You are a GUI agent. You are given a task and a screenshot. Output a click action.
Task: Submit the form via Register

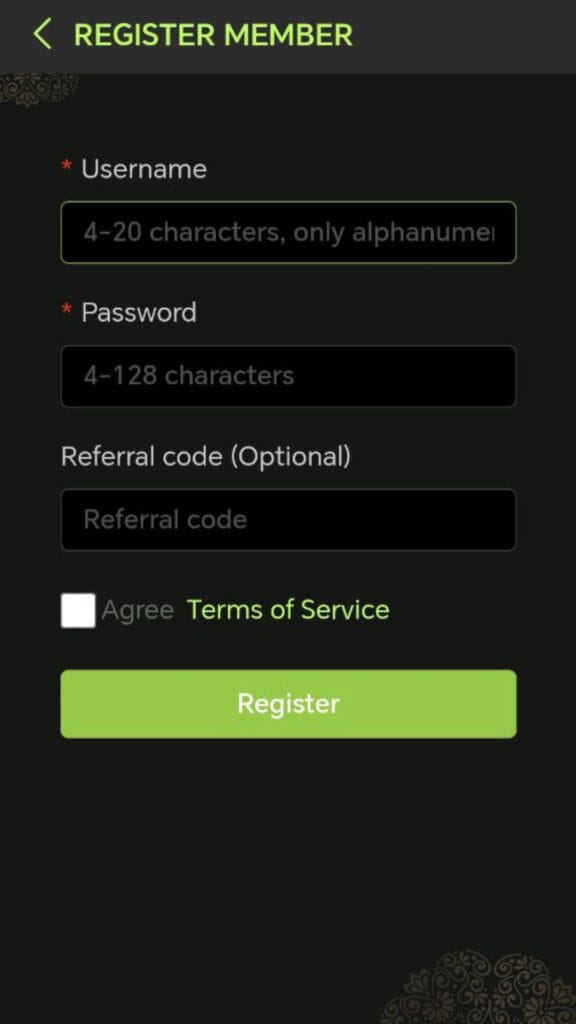point(288,703)
